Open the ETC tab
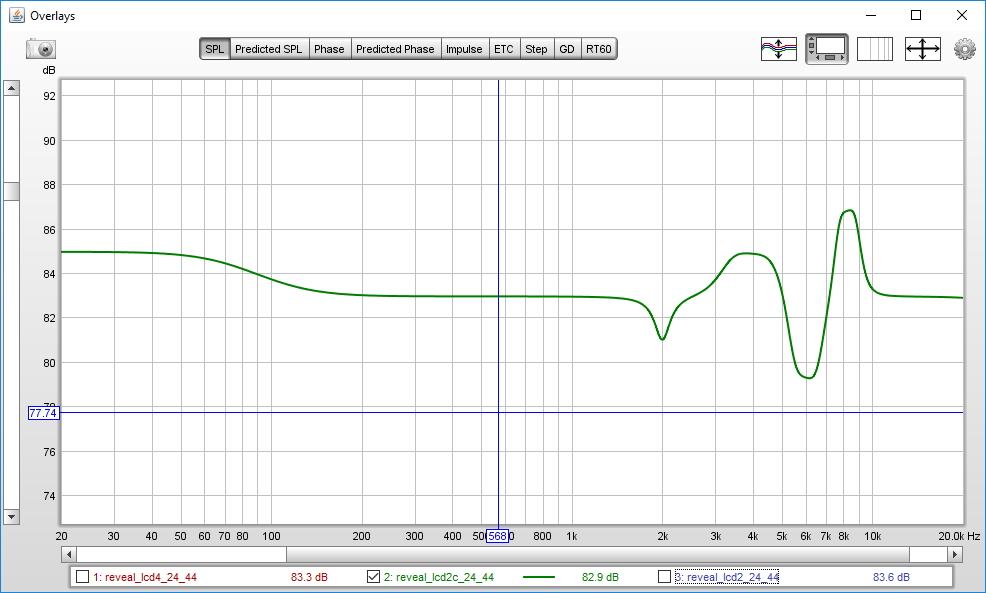986x593 pixels. [504, 49]
